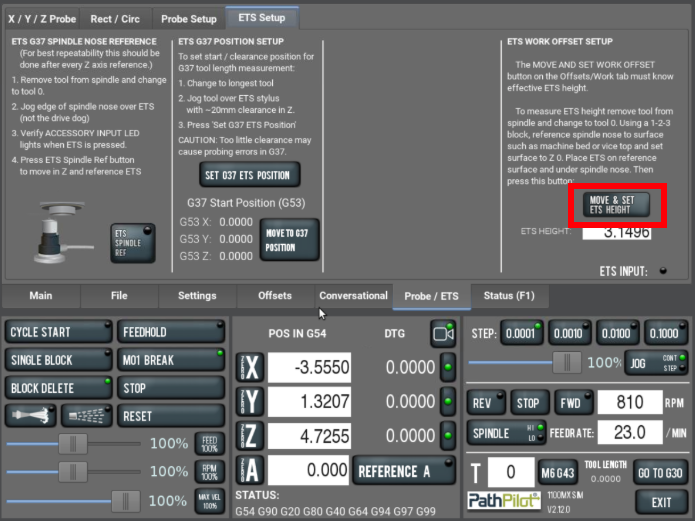Toggle the M01 Break option
The image size is (695, 521).
click(171, 360)
